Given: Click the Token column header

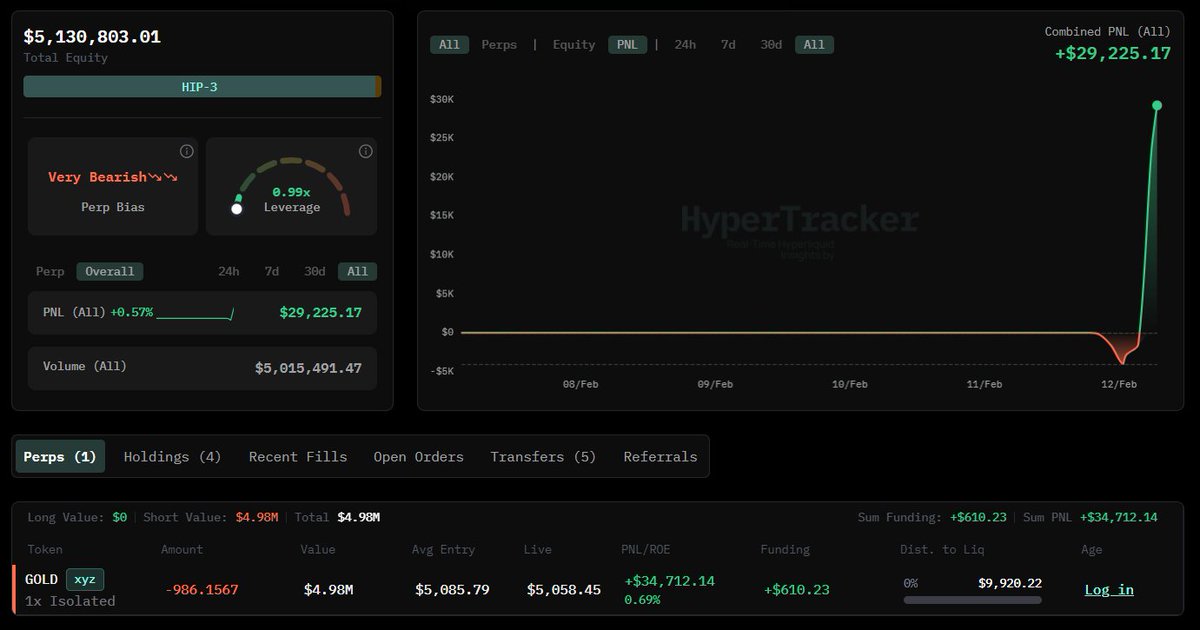Looking at the screenshot, I should pyautogui.click(x=45, y=549).
